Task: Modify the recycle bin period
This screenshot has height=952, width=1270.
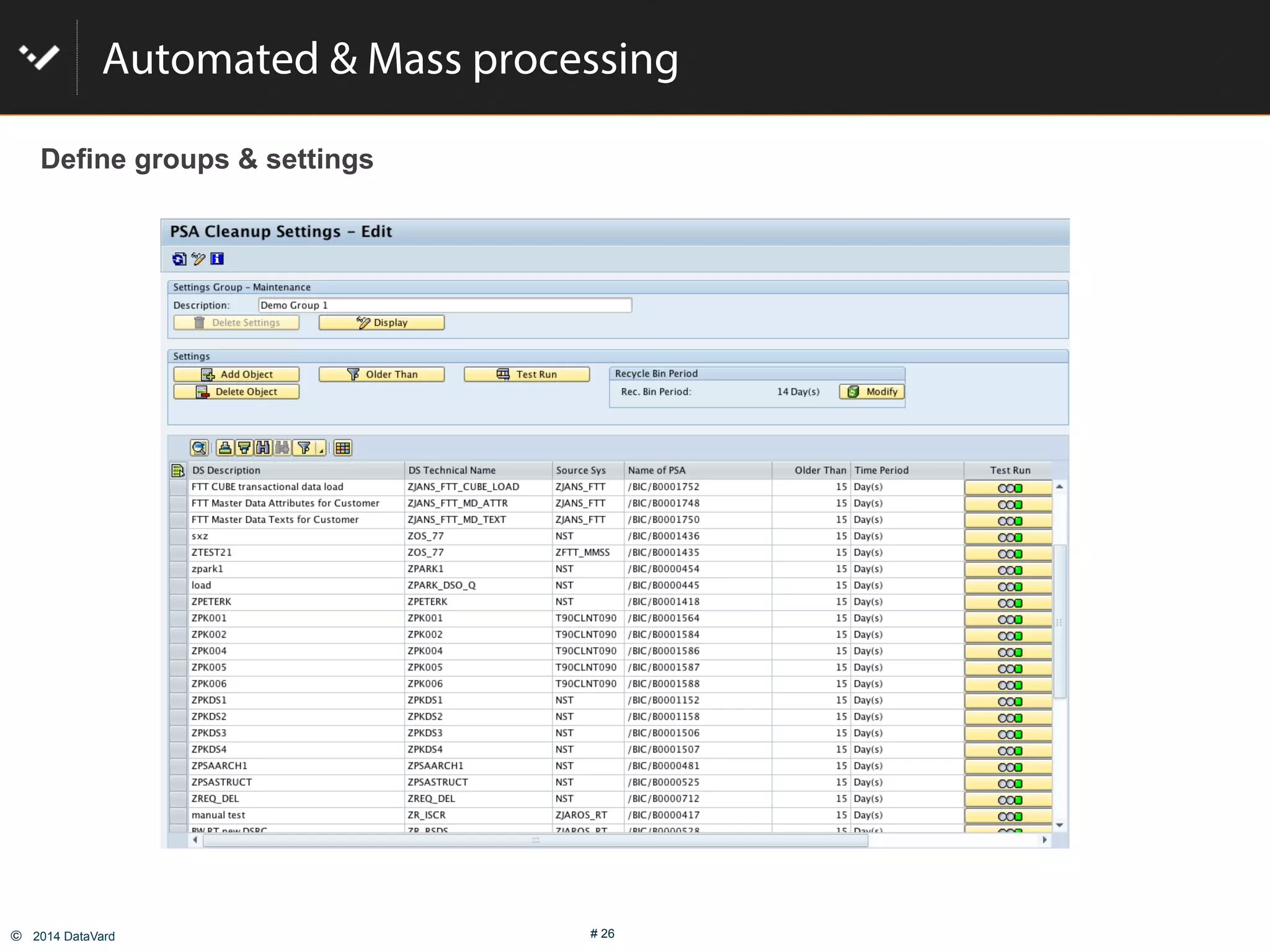Action: pos(872,392)
